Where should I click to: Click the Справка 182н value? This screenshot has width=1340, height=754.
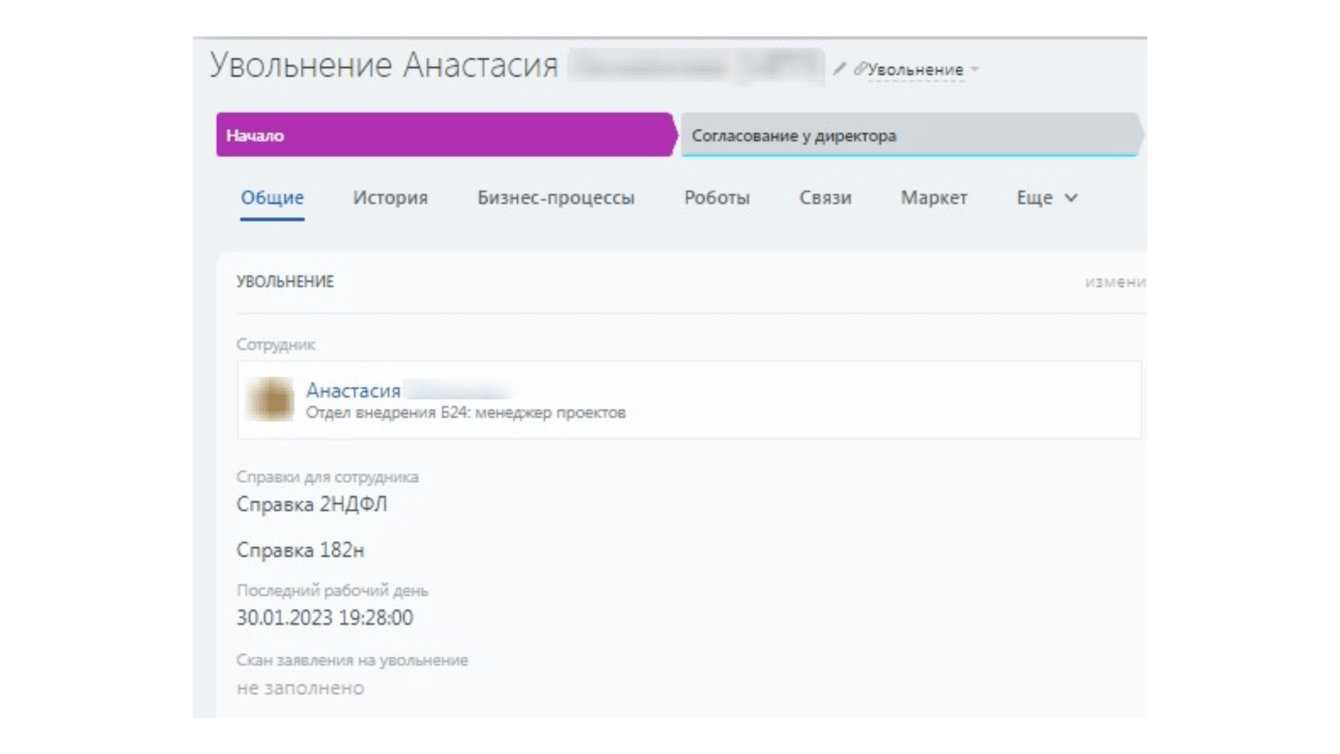tap(300, 550)
